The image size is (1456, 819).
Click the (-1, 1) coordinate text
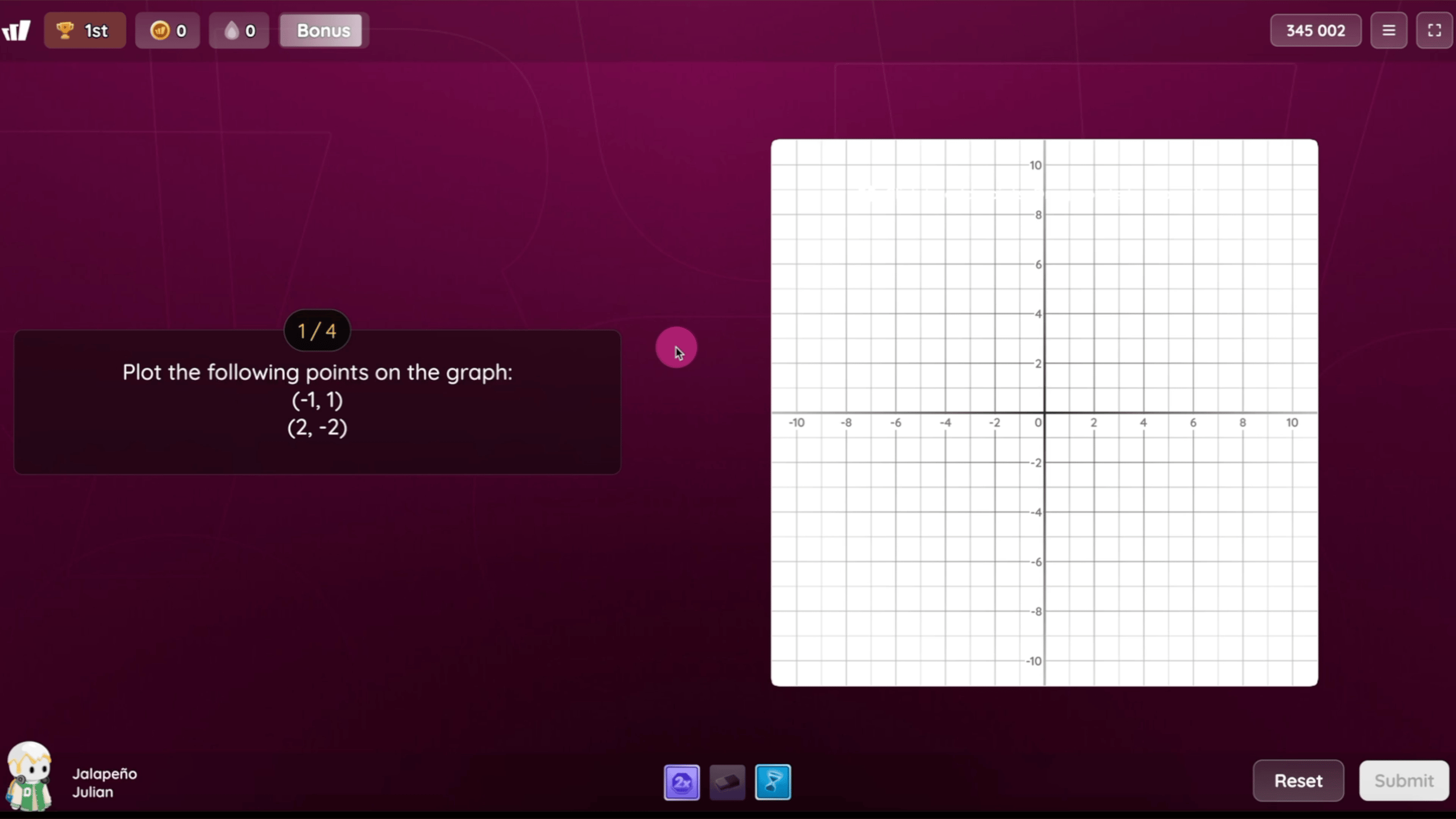tap(317, 400)
